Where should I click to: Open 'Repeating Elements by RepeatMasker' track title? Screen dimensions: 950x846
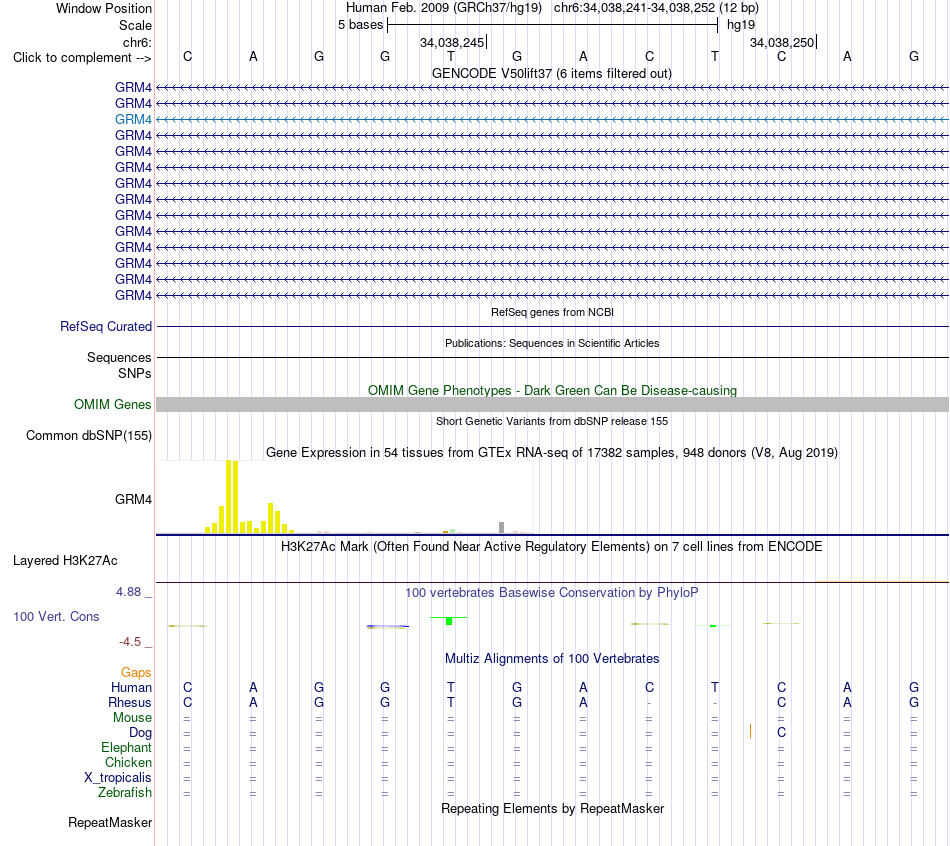(552, 808)
